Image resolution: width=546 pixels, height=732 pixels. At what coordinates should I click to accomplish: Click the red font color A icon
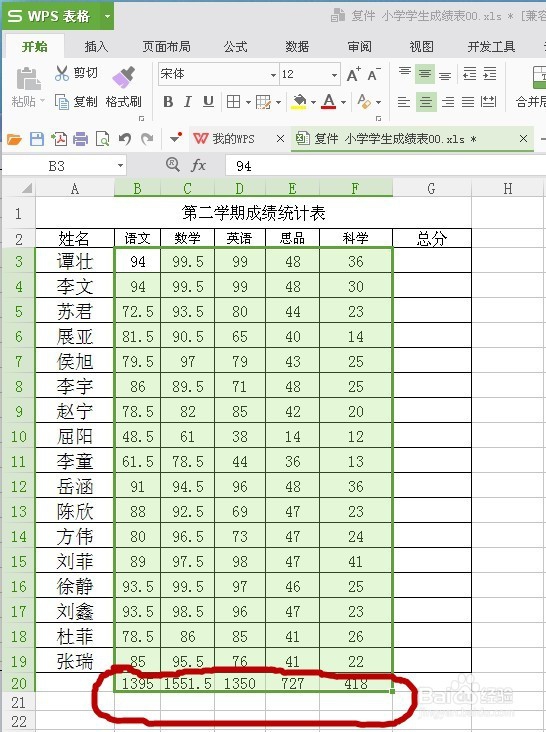click(x=329, y=102)
